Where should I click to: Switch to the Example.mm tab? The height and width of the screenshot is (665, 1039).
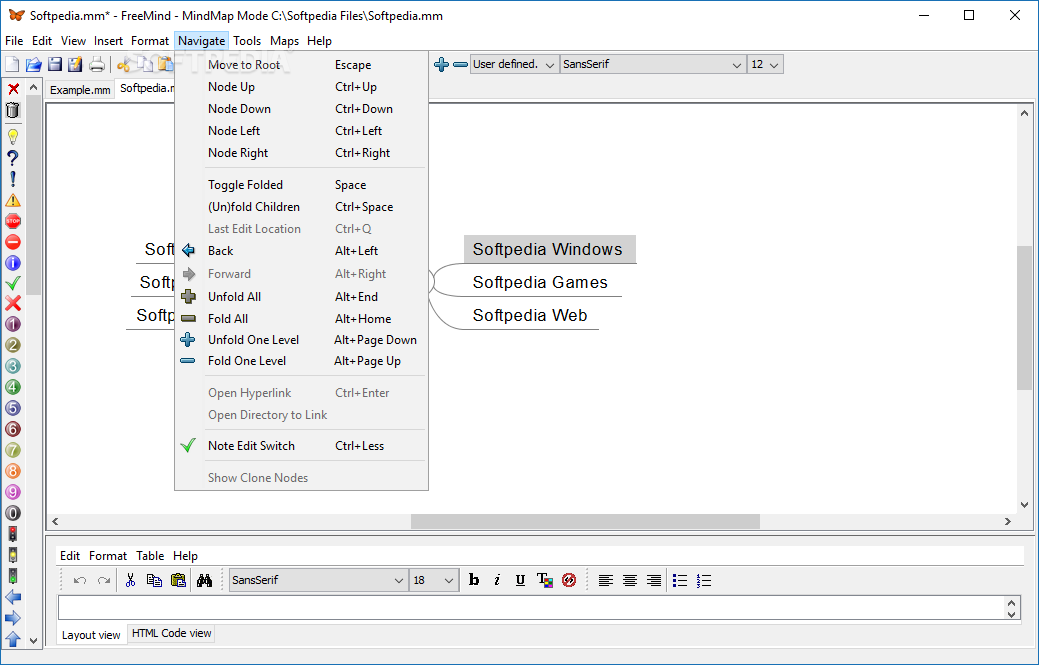pos(80,90)
